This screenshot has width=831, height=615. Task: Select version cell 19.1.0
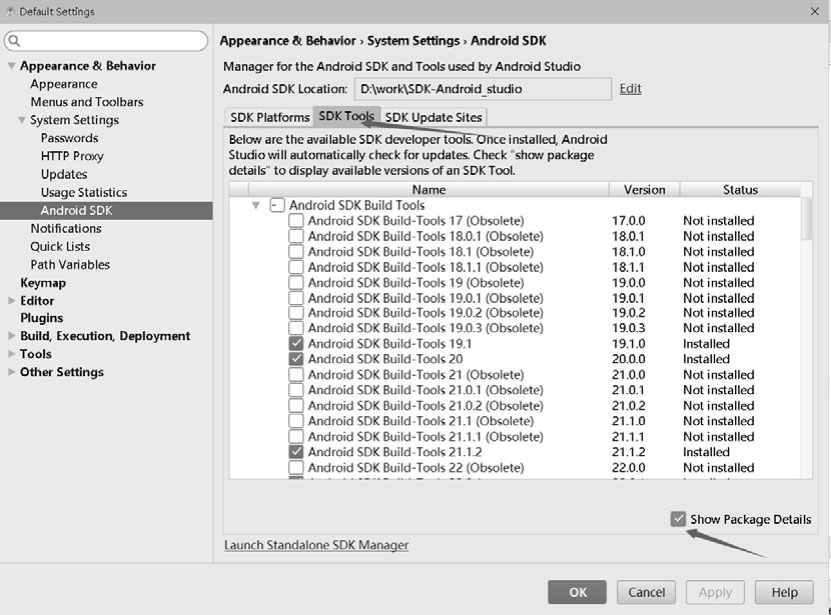point(629,344)
